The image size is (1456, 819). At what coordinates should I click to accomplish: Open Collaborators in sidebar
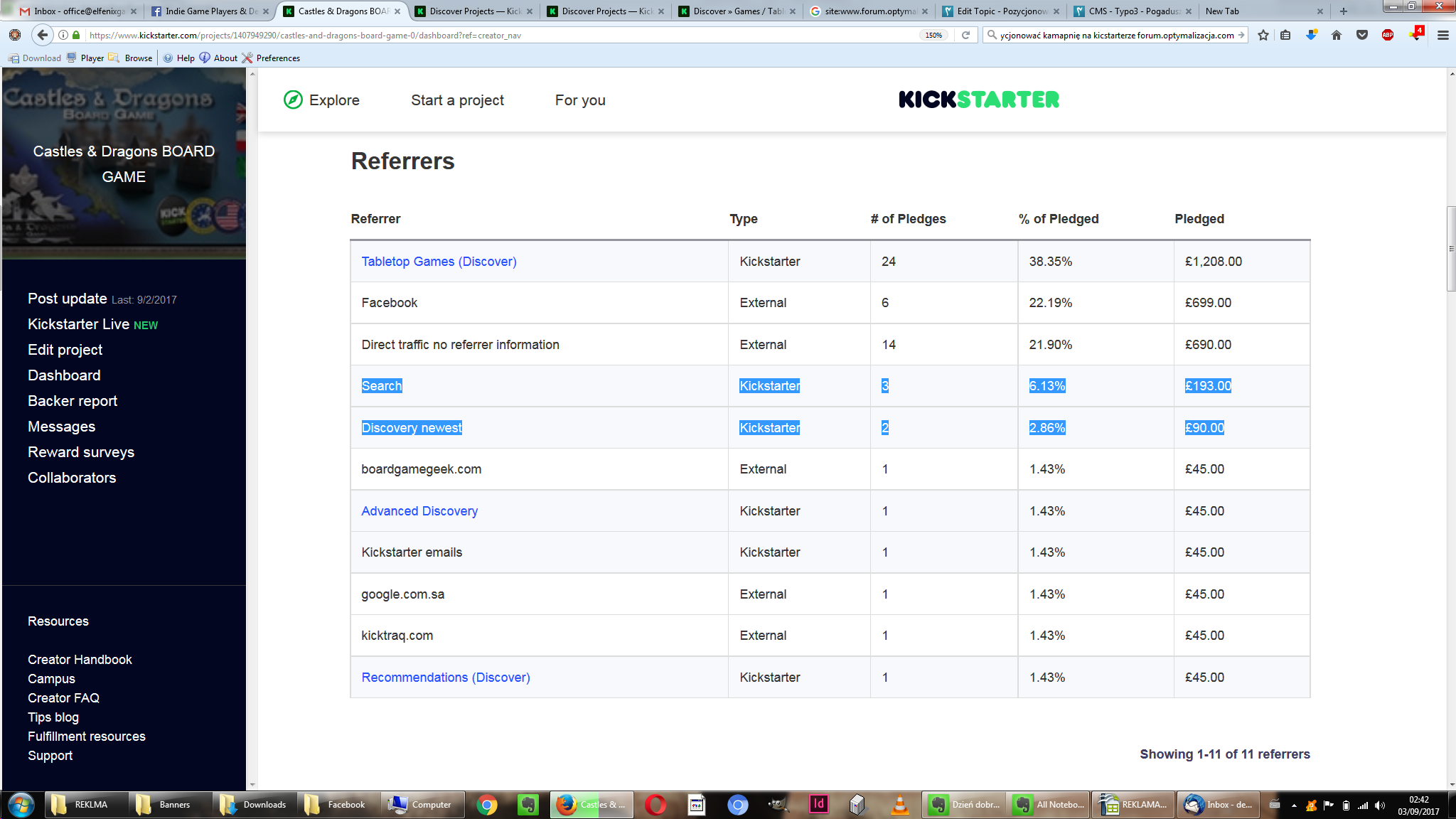(x=72, y=478)
